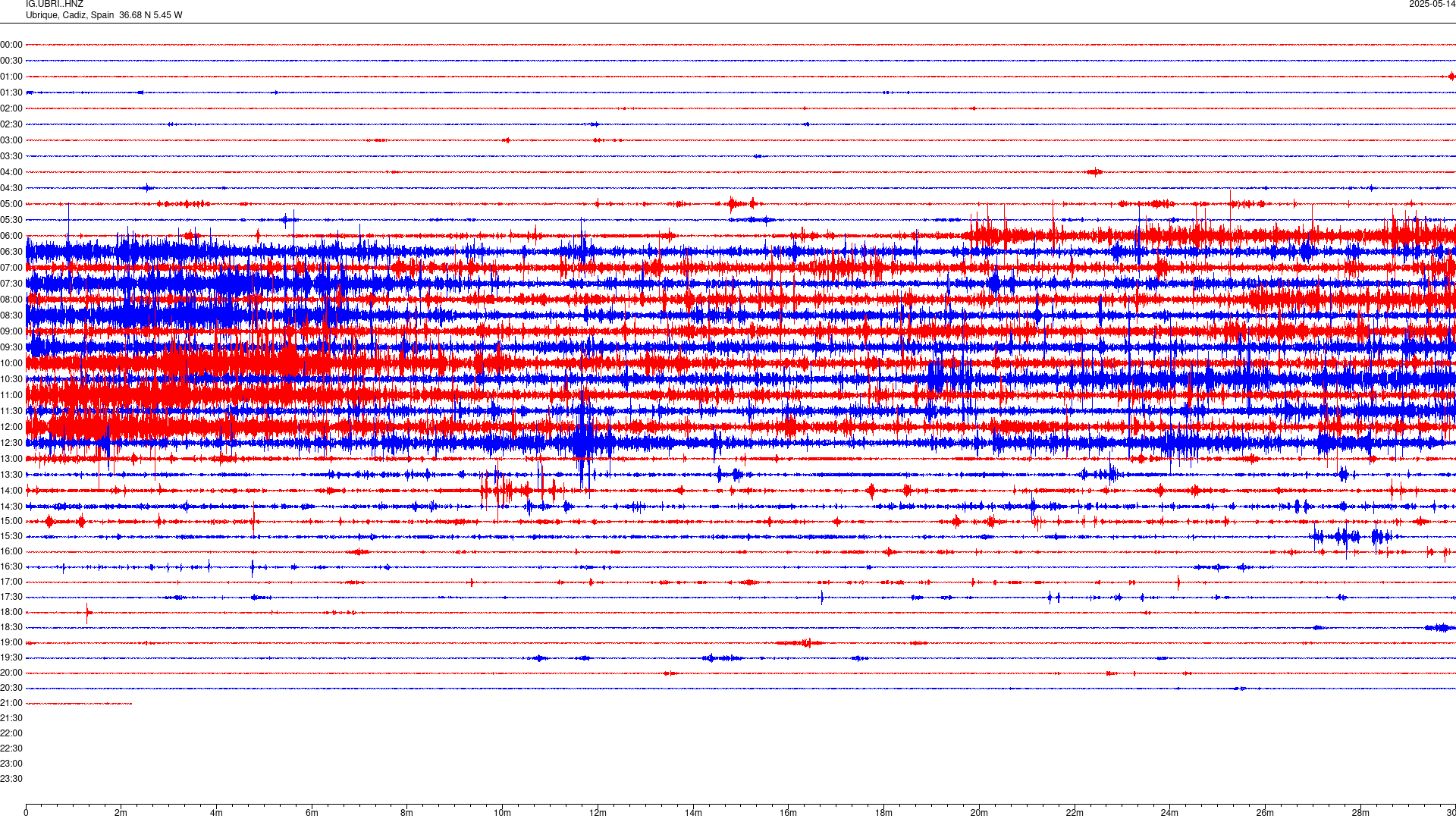This screenshot has height=819, width=1456.
Task: Select the 03:00 time row label
Action: (x=11, y=140)
